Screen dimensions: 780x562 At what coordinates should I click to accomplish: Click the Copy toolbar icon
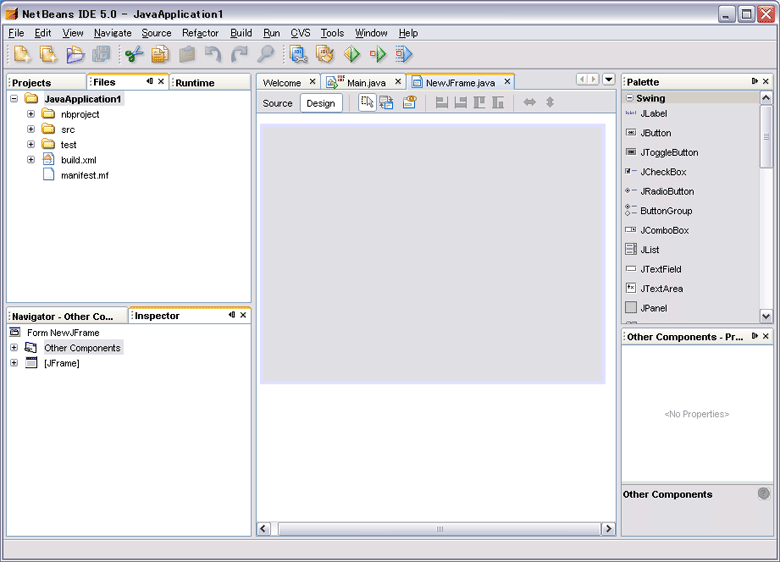tap(160, 54)
